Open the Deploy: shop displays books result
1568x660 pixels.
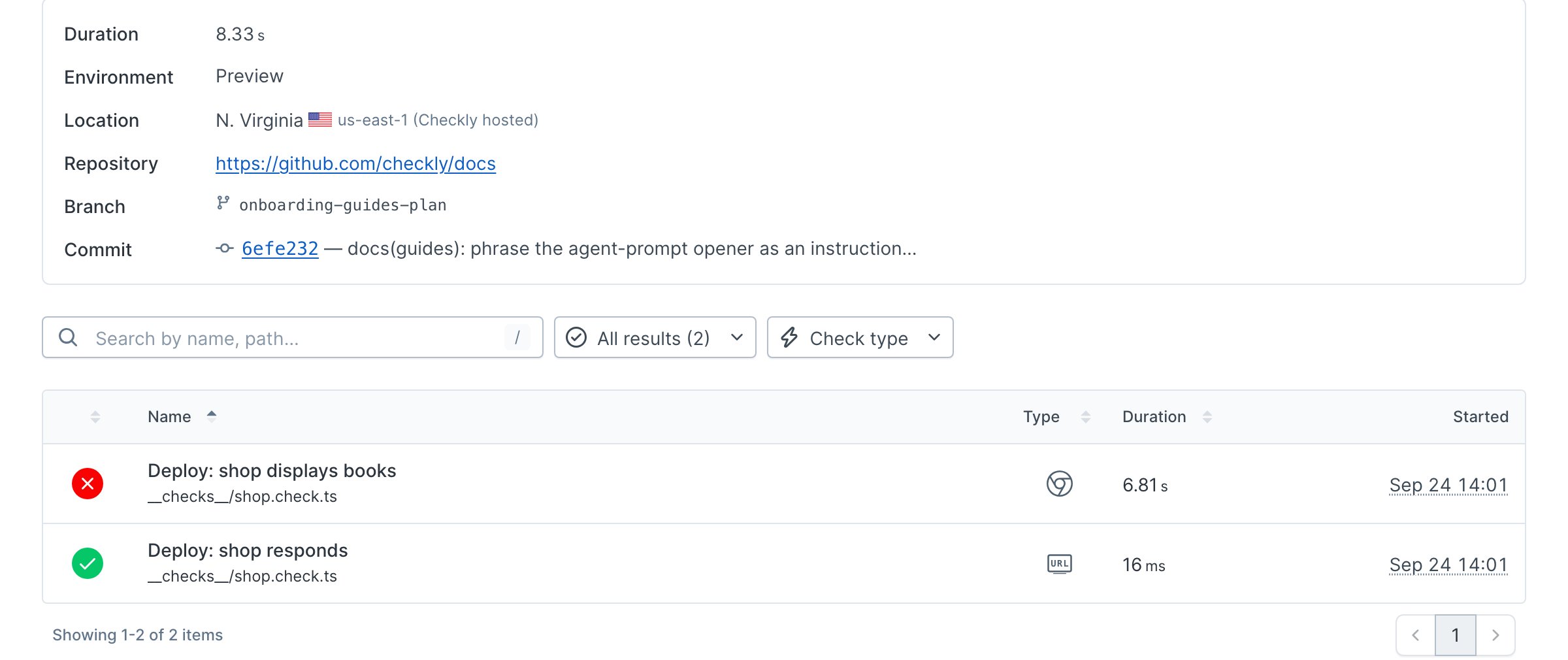(x=272, y=470)
